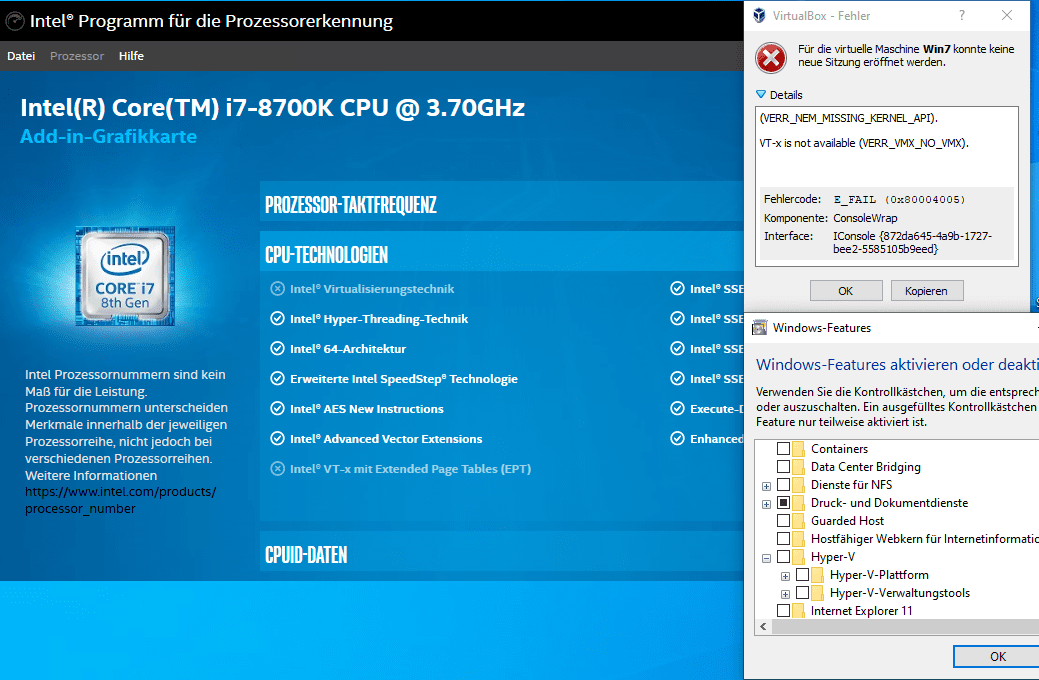This screenshot has height=680, width=1039.
Task: Click the check icon beside AES New Instructions
Action: [278, 408]
